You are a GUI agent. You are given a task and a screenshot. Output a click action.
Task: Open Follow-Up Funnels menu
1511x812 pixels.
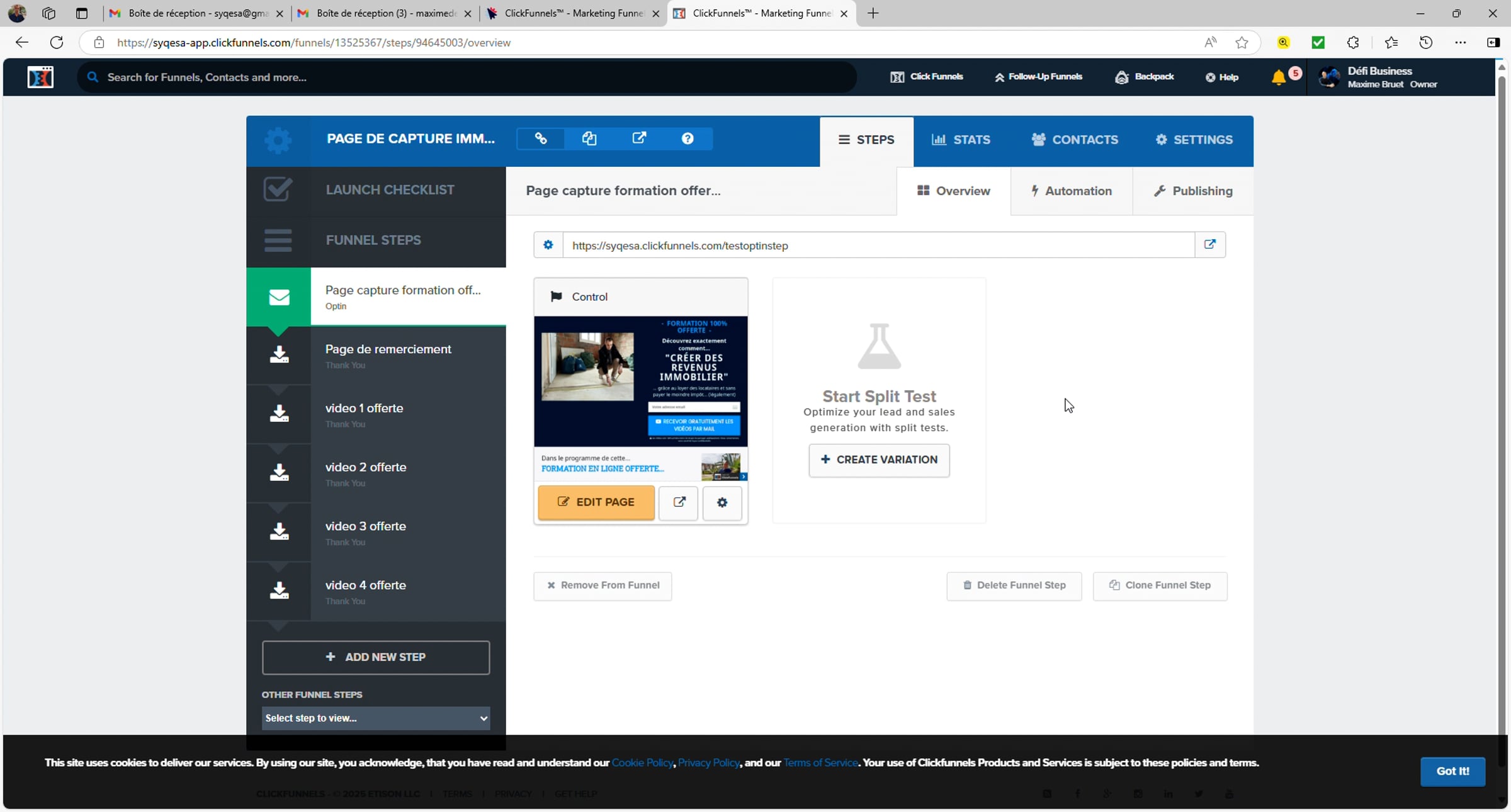pyautogui.click(x=1038, y=77)
